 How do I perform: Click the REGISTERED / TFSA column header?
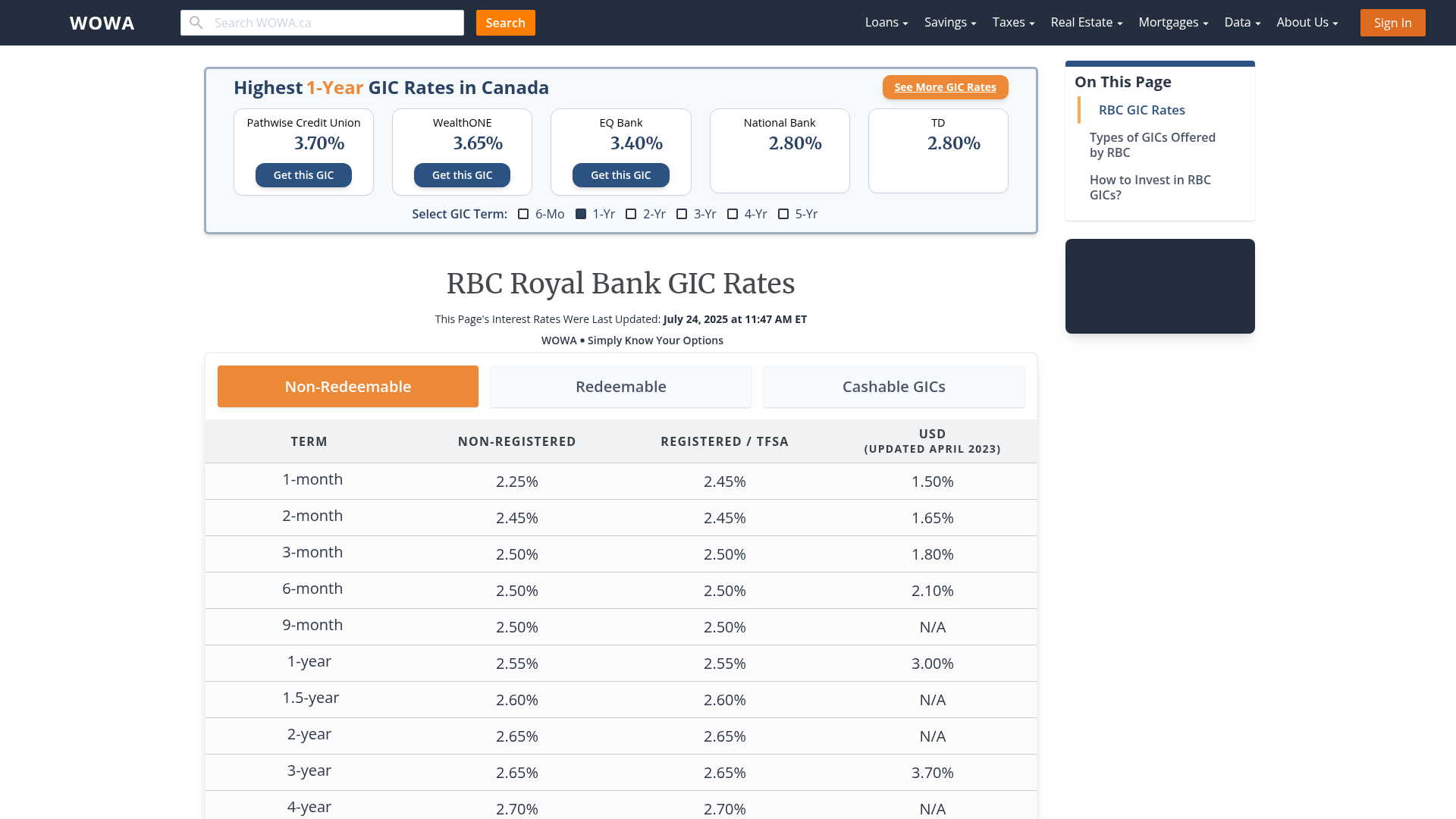pos(725,441)
